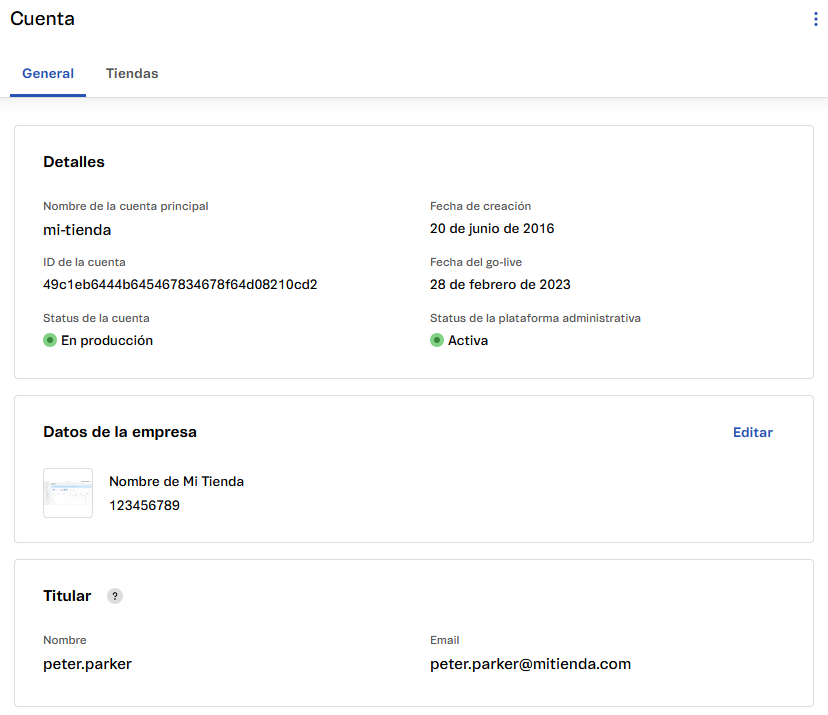Click the creation date 20 de junio de 2016
This screenshot has width=828, height=715.
click(x=492, y=228)
